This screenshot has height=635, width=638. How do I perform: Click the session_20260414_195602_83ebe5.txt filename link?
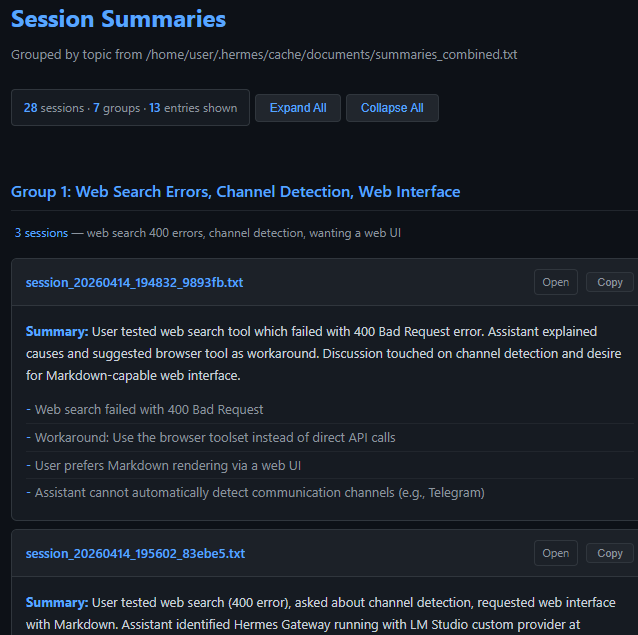(135, 553)
